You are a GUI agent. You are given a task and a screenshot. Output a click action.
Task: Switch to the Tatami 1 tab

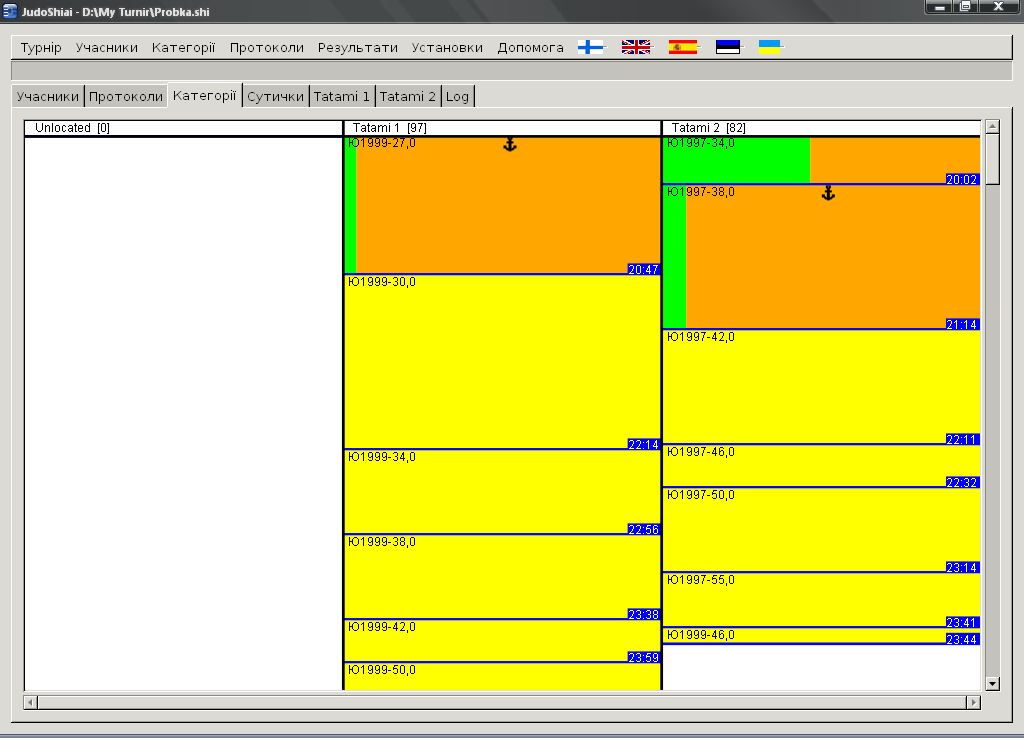pyautogui.click(x=341, y=97)
